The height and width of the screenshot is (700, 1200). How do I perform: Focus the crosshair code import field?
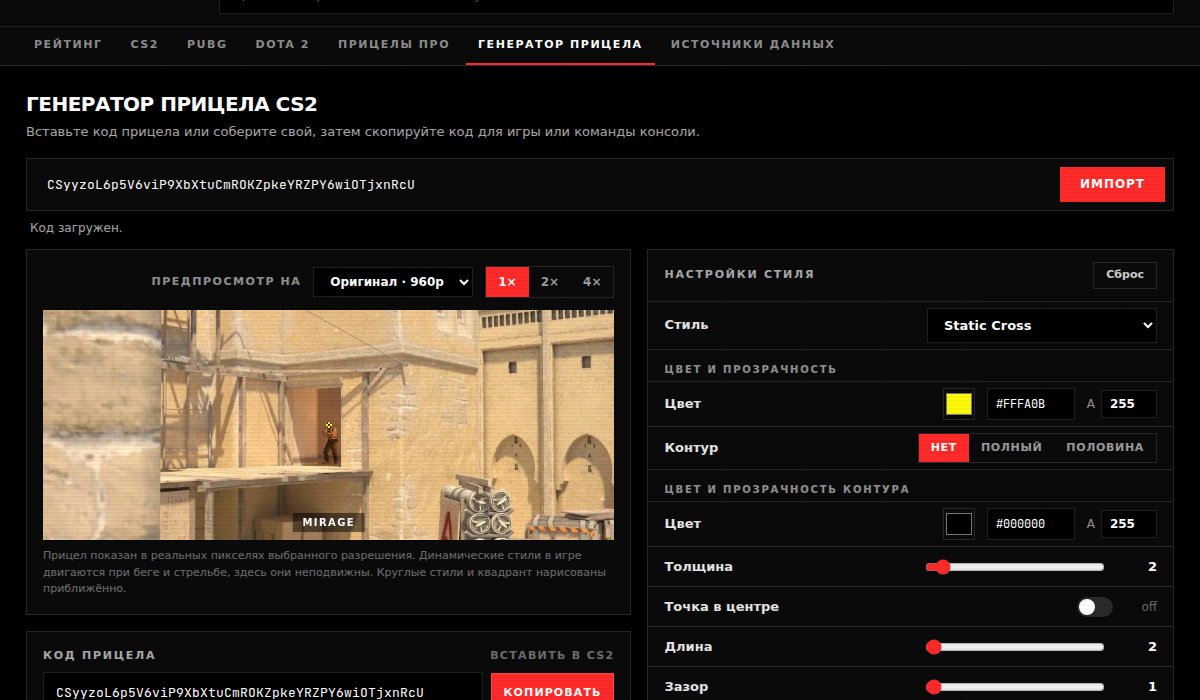pos(547,185)
